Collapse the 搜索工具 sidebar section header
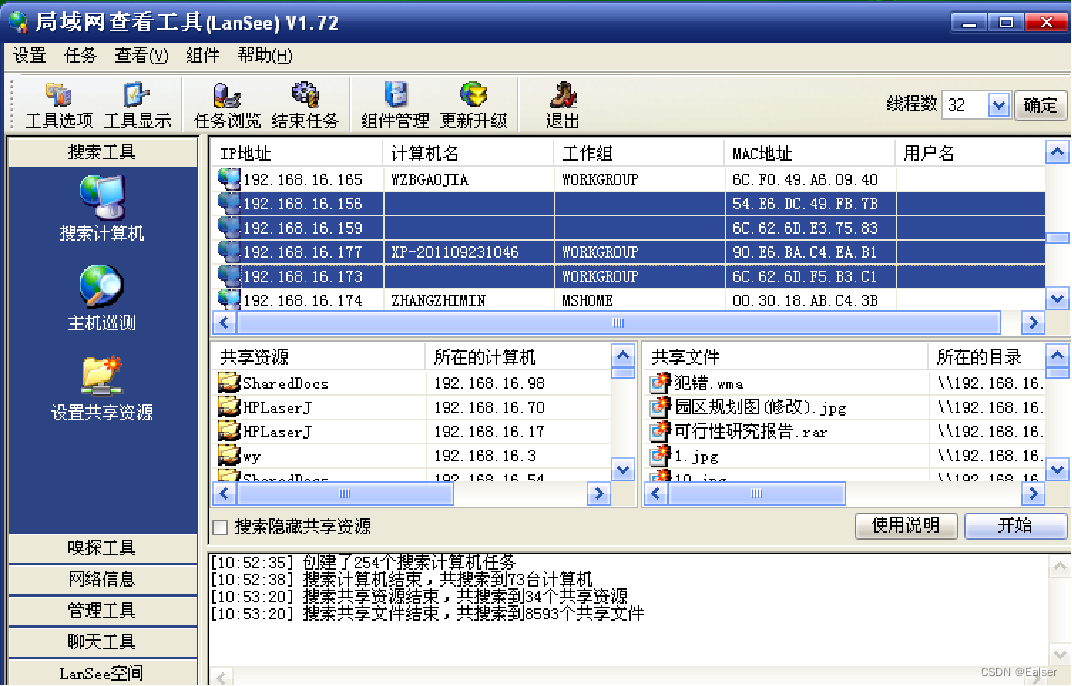Image resolution: width=1072 pixels, height=686 pixels. [x=103, y=152]
